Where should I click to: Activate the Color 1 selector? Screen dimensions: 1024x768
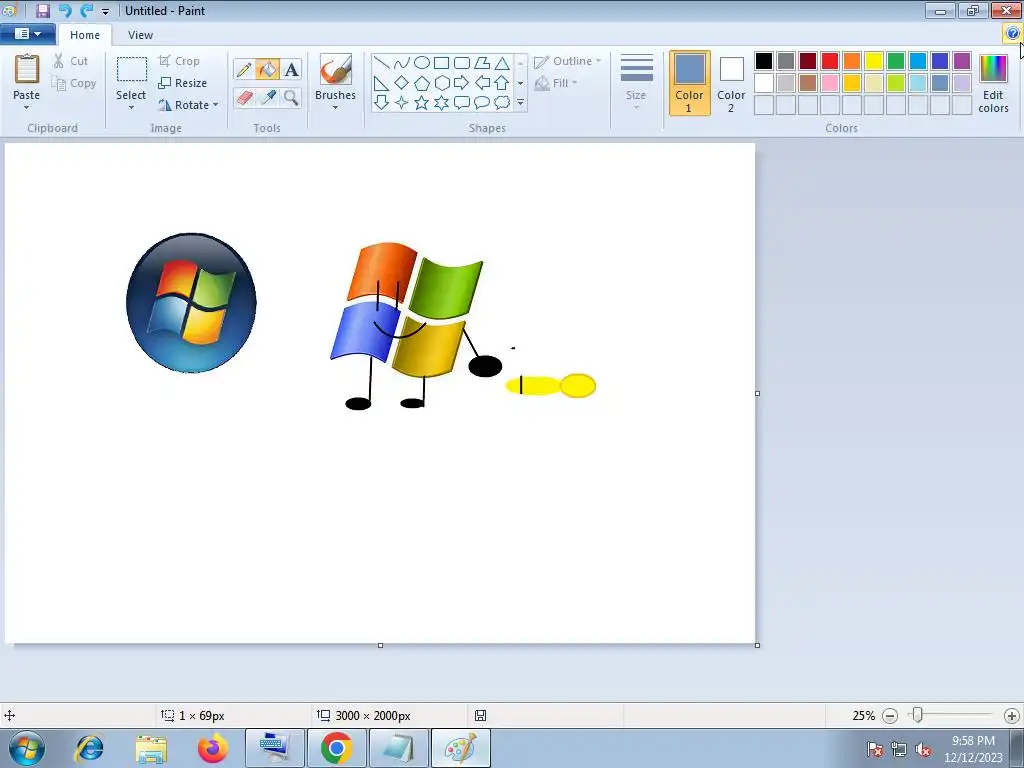(690, 83)
